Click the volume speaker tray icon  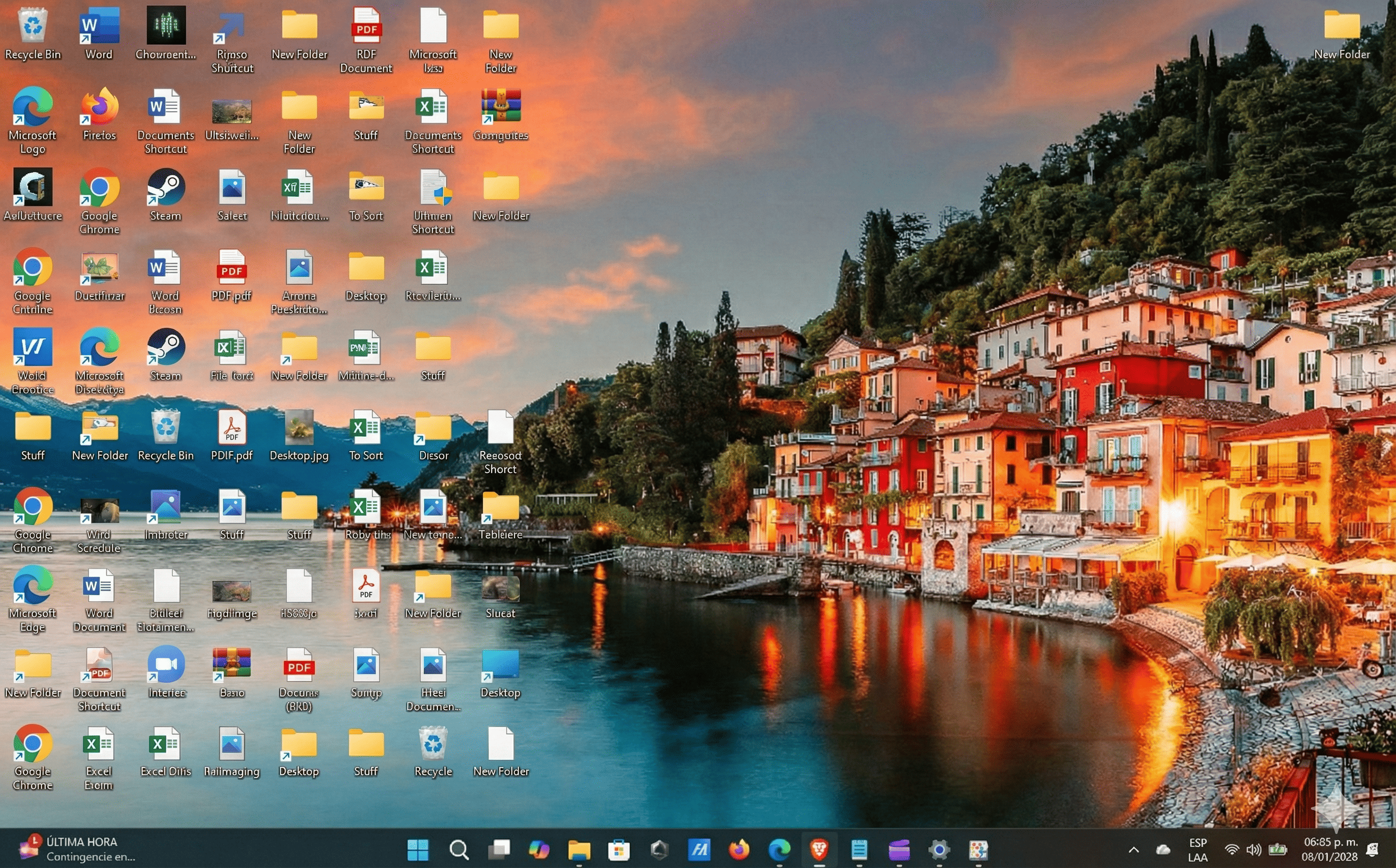coord(1253,849)
